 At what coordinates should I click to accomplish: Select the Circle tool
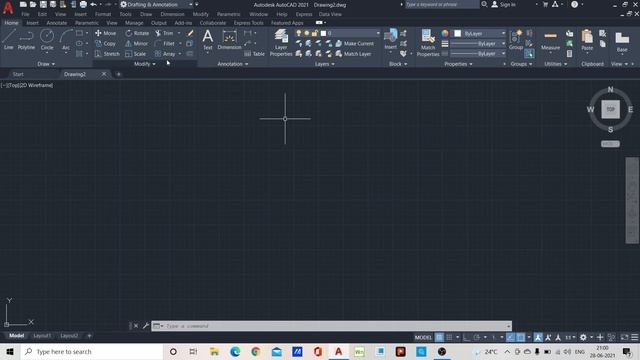[47, 40]
